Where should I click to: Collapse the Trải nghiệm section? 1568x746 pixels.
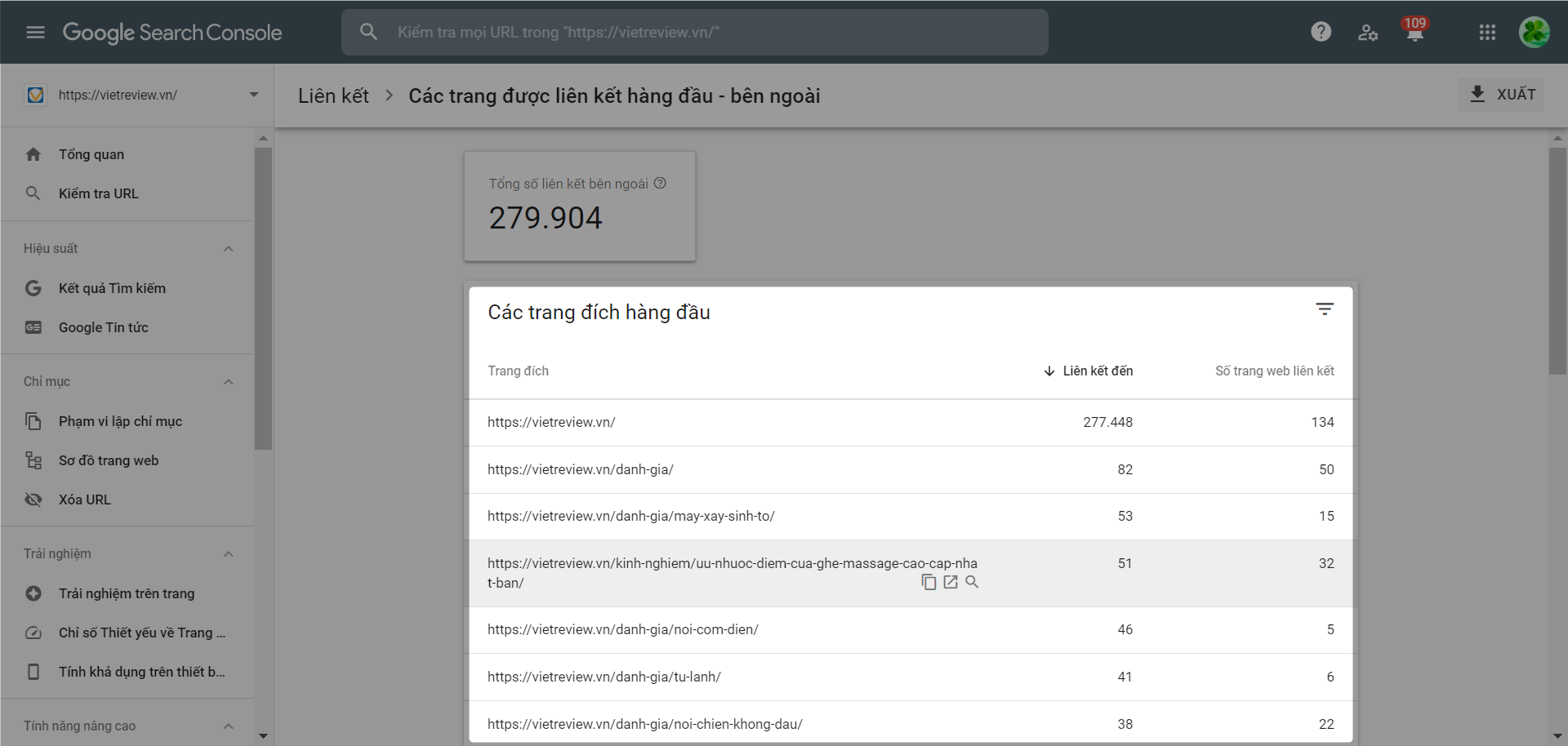coord(229,554)
